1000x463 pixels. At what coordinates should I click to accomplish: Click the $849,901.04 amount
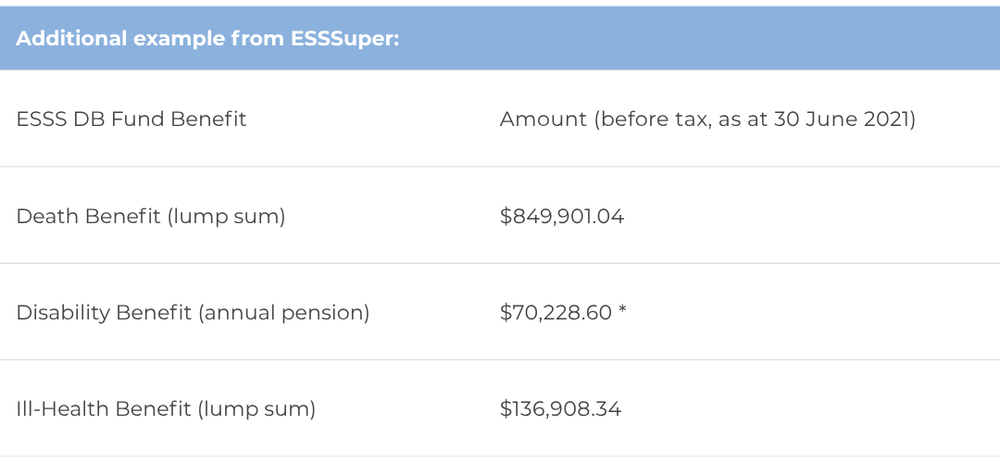tap(561, 216)
